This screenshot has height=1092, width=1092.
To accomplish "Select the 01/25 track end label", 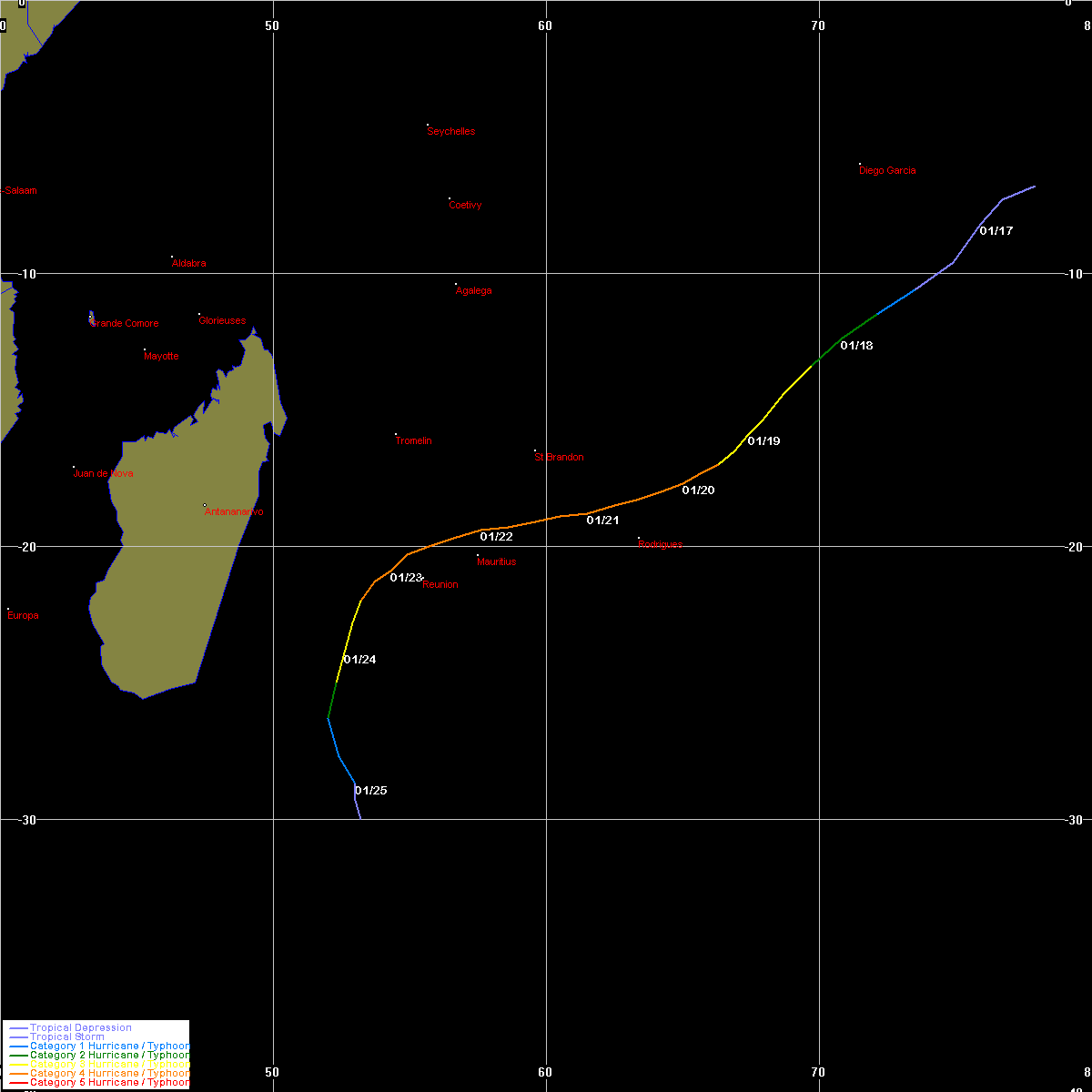I will pos(370,791).
